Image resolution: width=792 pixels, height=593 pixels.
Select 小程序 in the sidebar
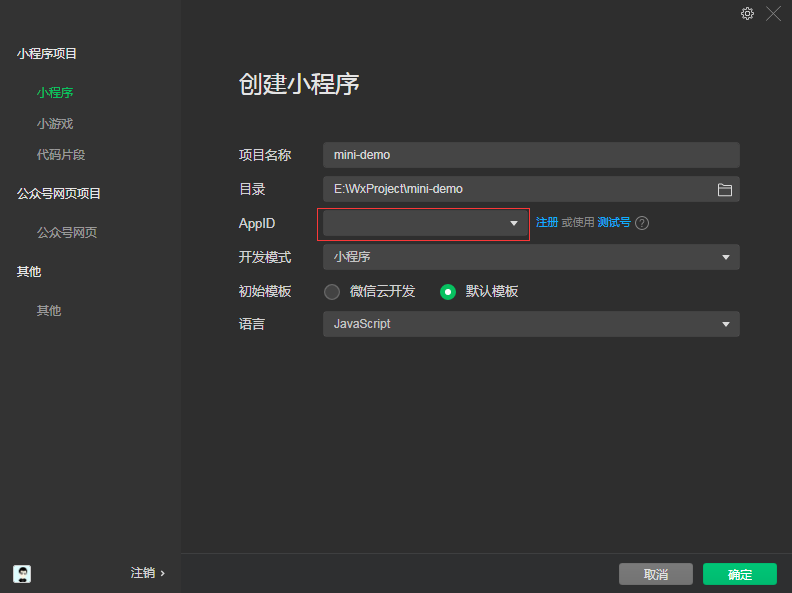pos(55,93)
